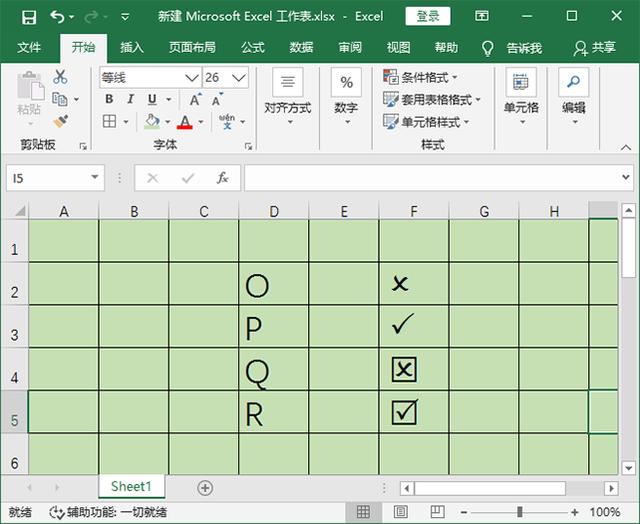Click the Select All corner triangle
Screen dimensions: 640x524
click(20, 211)
